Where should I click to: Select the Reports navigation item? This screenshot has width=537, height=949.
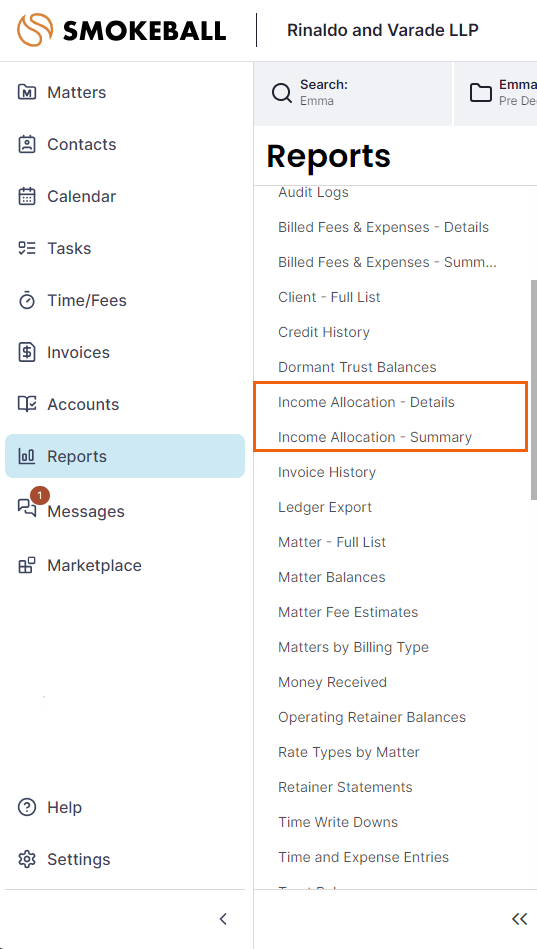(x=125, y=456)
